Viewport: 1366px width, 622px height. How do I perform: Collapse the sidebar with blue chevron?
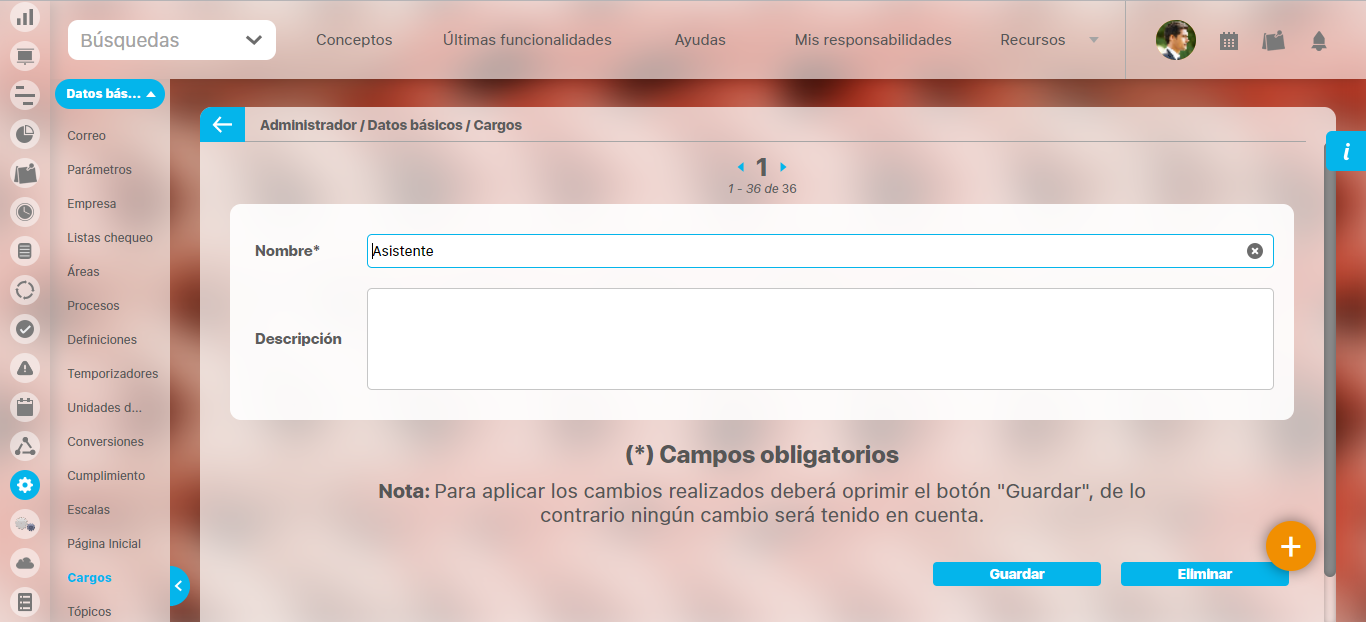(178, 586)
